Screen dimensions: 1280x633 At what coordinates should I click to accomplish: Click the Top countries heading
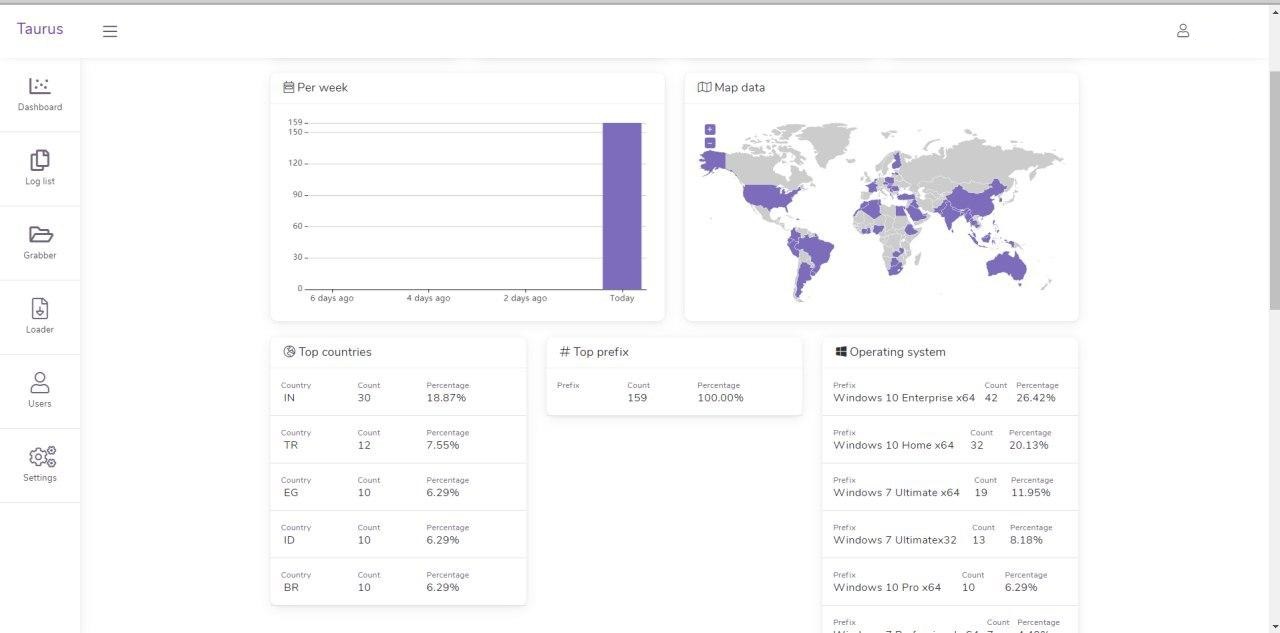335,352
